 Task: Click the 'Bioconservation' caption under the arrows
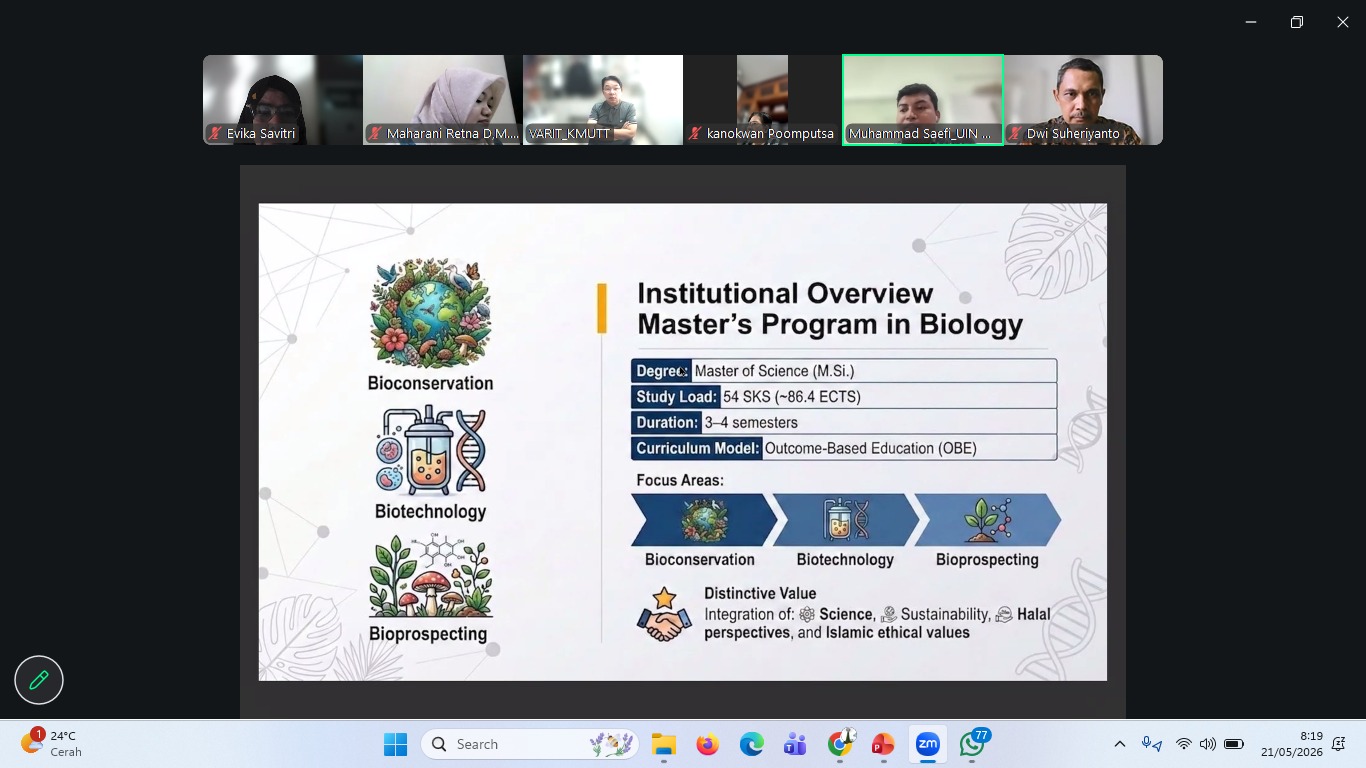click(700, 560)
